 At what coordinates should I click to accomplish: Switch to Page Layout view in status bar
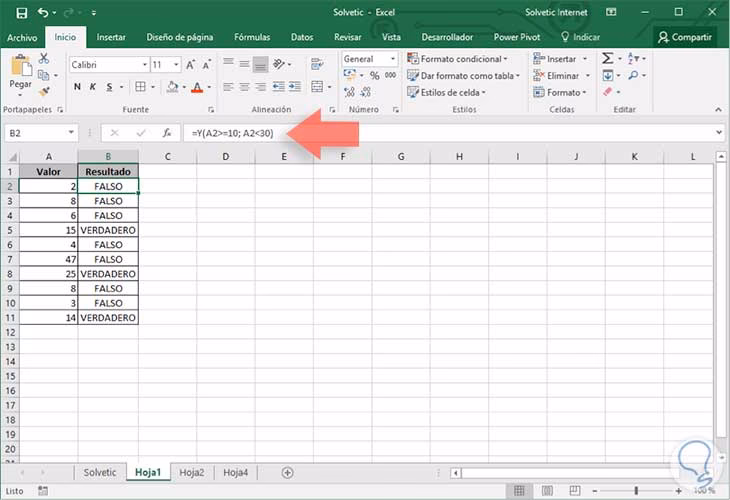(545, 491)
